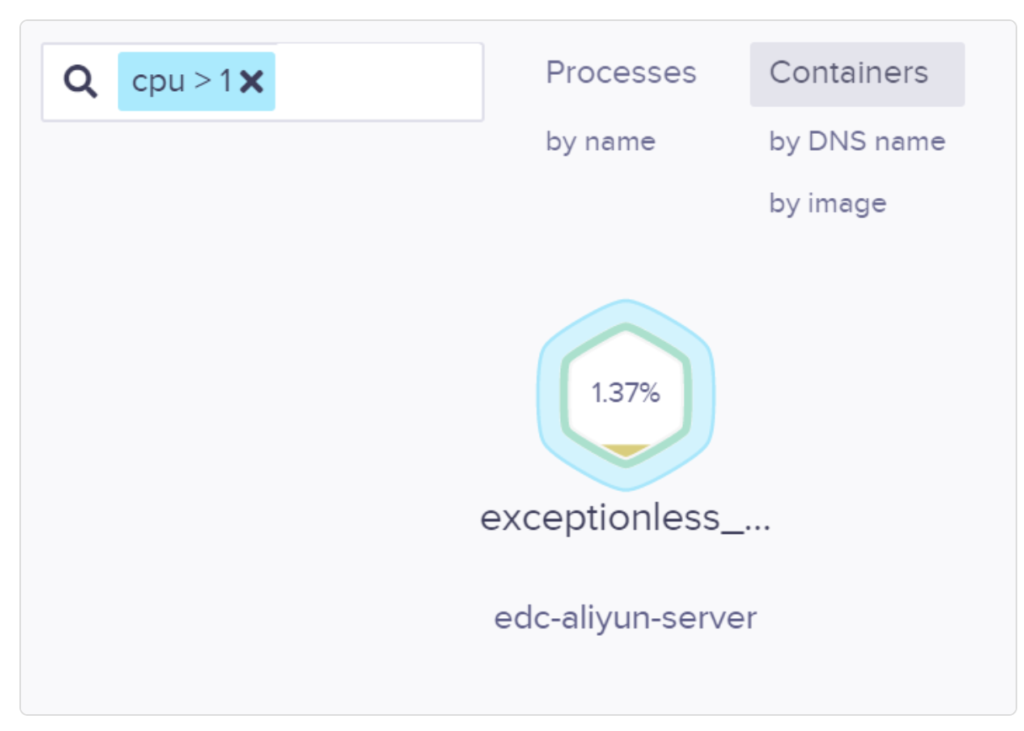Show processes by name
This screenshot has height=731, width=1024.
click(x=600, y=142)
